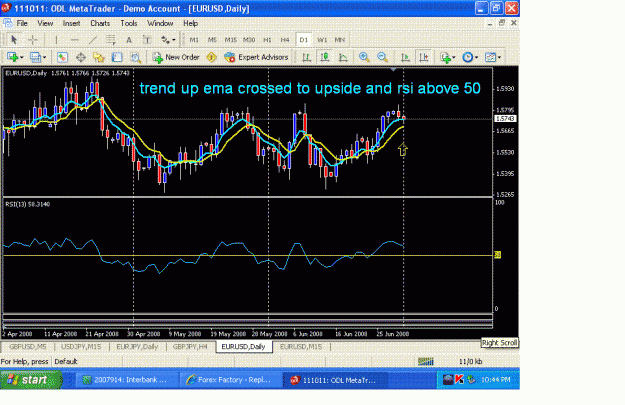Draw a vertical line tool
Image resolution: width=625 pixels, height=405 pixels.
coord(56,39)
